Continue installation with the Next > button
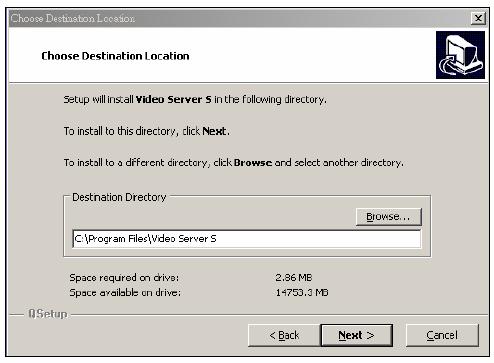 (x=356, y=335)
